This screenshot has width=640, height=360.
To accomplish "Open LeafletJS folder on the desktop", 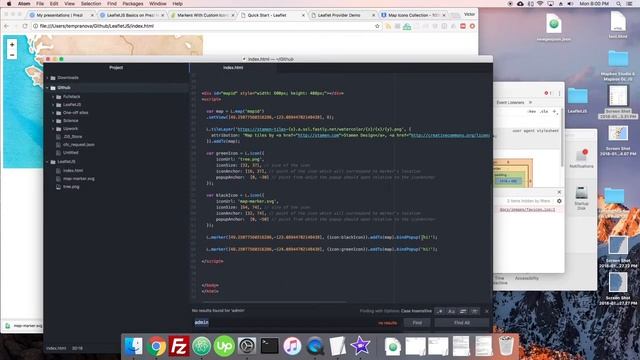I will (x=578, y=97).
